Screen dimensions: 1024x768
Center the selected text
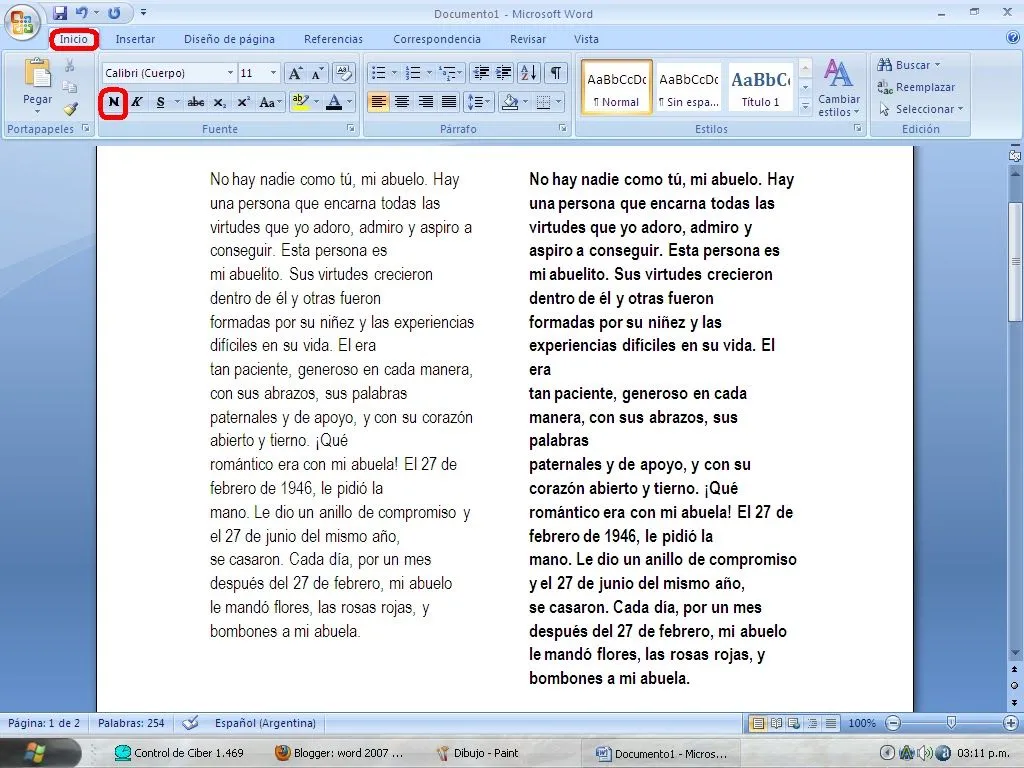click(401, 102)
